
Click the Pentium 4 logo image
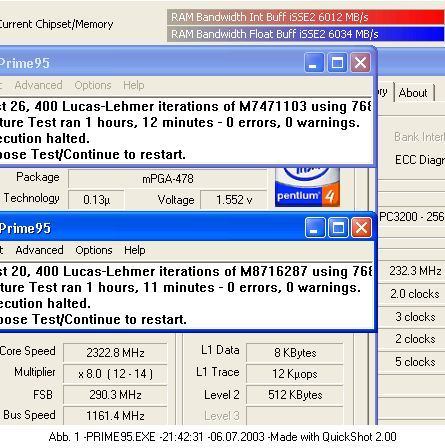(x=307, y=187)
